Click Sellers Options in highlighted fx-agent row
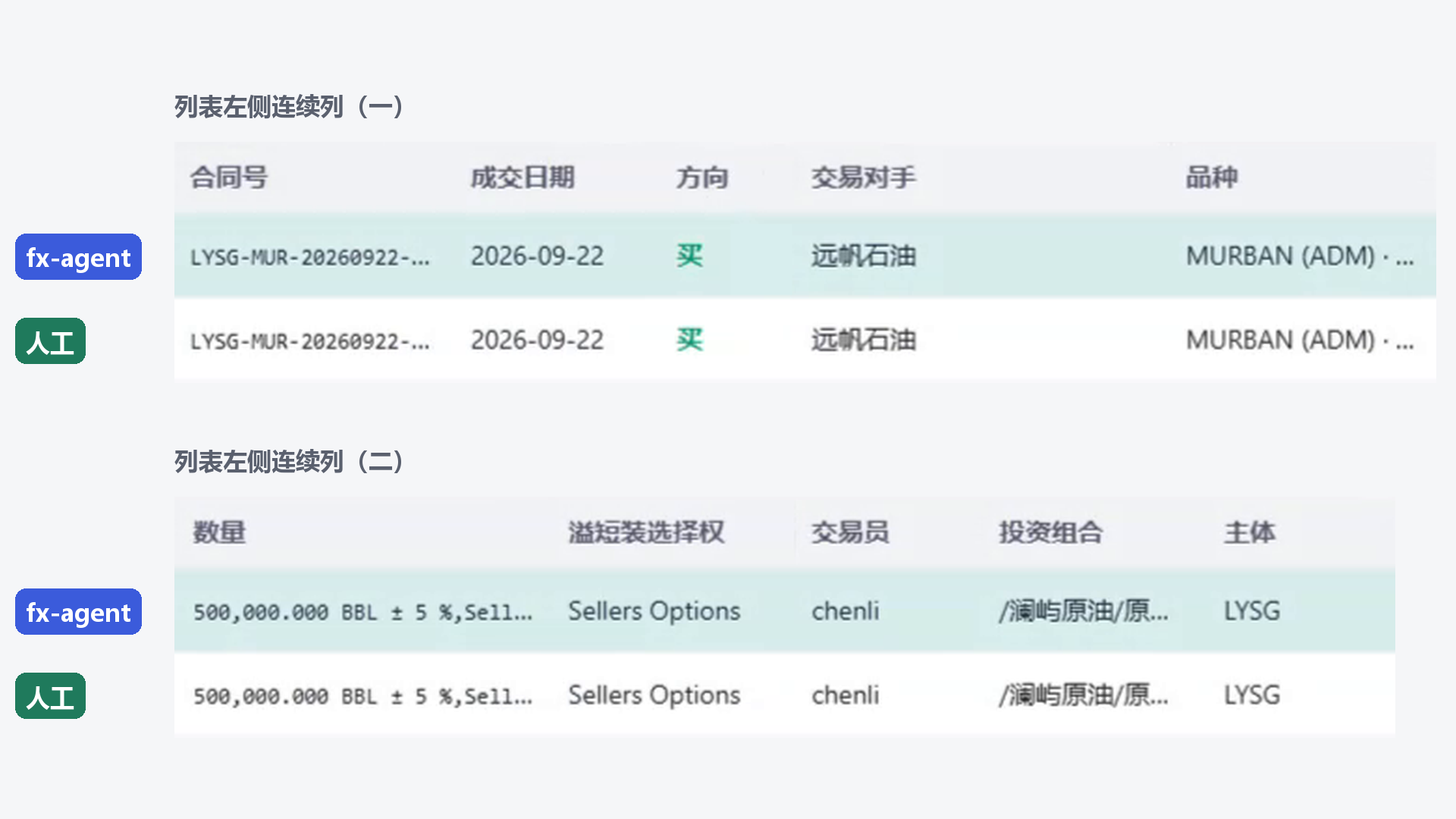Viewport: 1456px width, 819px height. (654, 611)
